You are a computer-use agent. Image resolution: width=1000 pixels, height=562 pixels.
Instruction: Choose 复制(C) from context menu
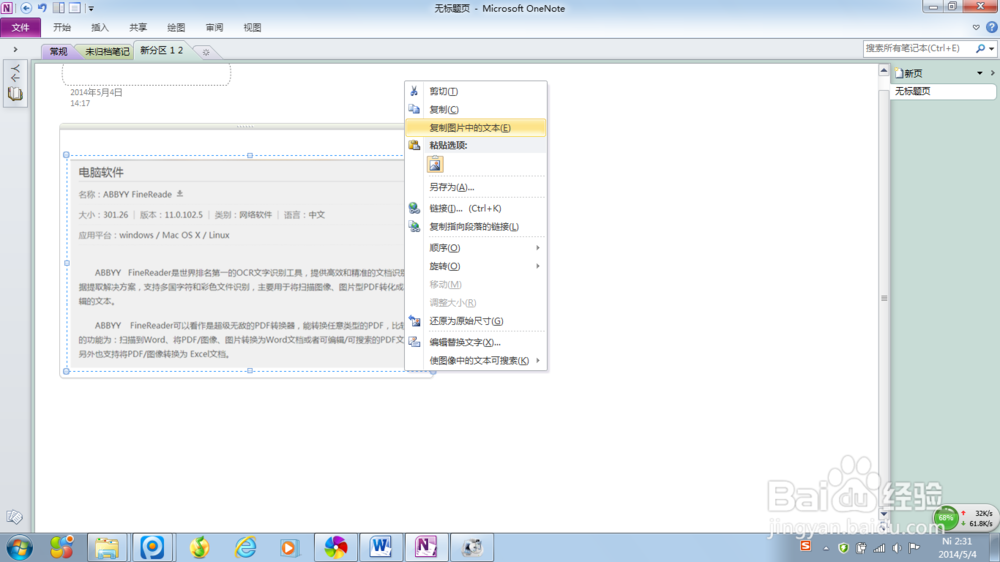point(476,109)
